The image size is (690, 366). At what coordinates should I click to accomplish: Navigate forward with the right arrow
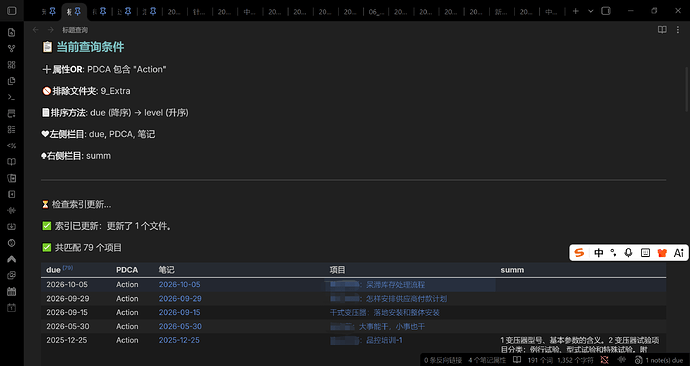point(51,30)
